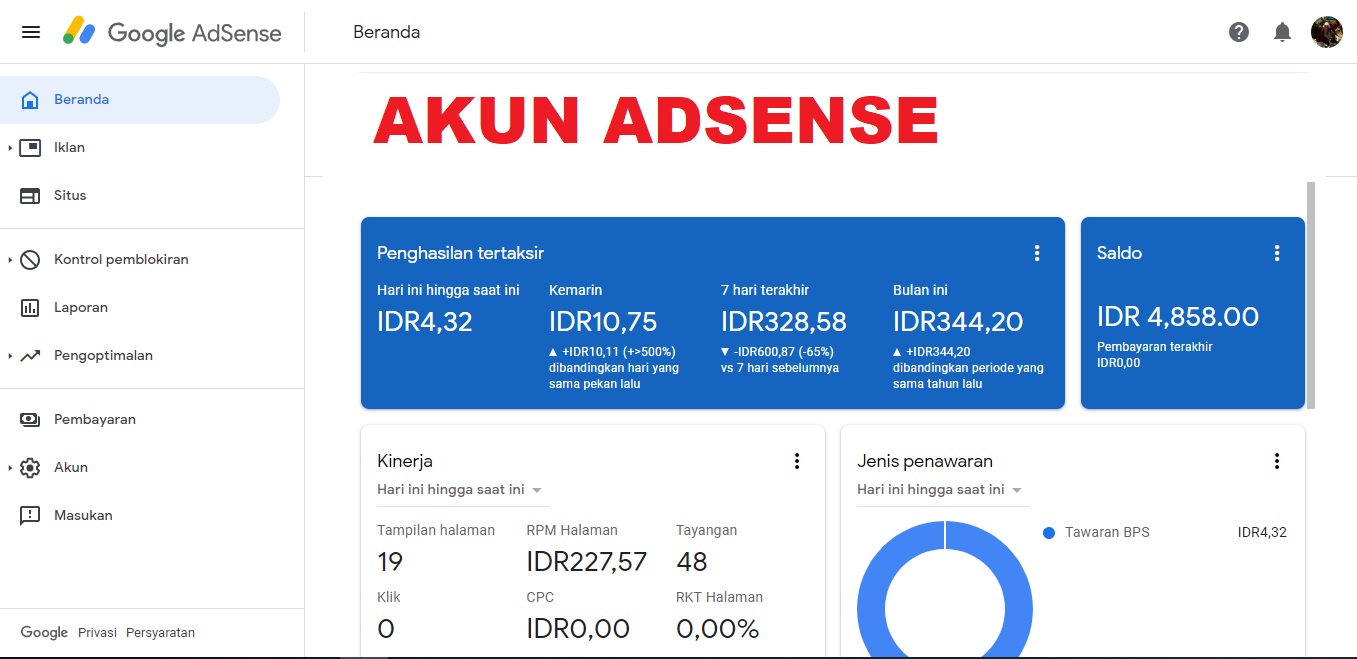Click the Bulan ini IDR344,20 value
Viewport: 1357px width, 659px height.
[x=958, y=322]
